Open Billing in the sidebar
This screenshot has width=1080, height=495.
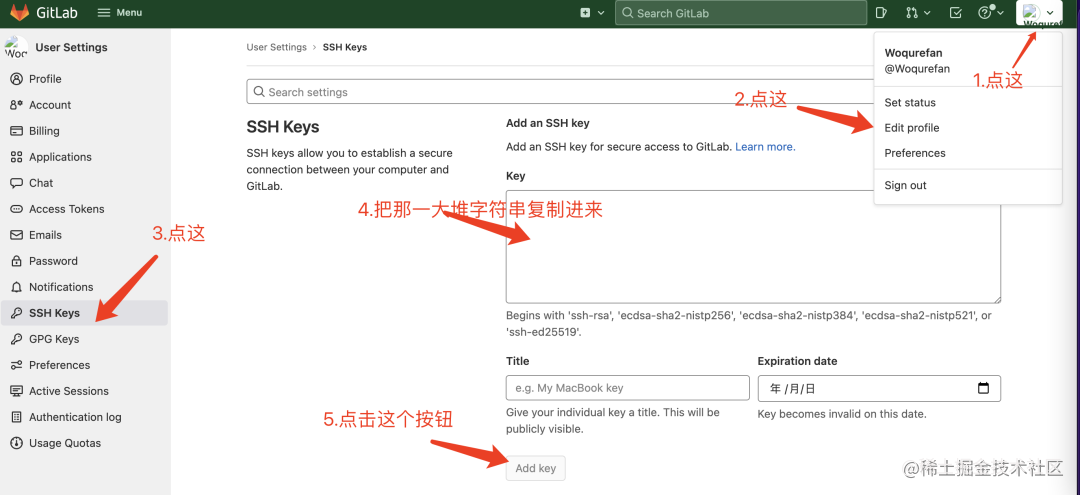(x=44, y=131)
